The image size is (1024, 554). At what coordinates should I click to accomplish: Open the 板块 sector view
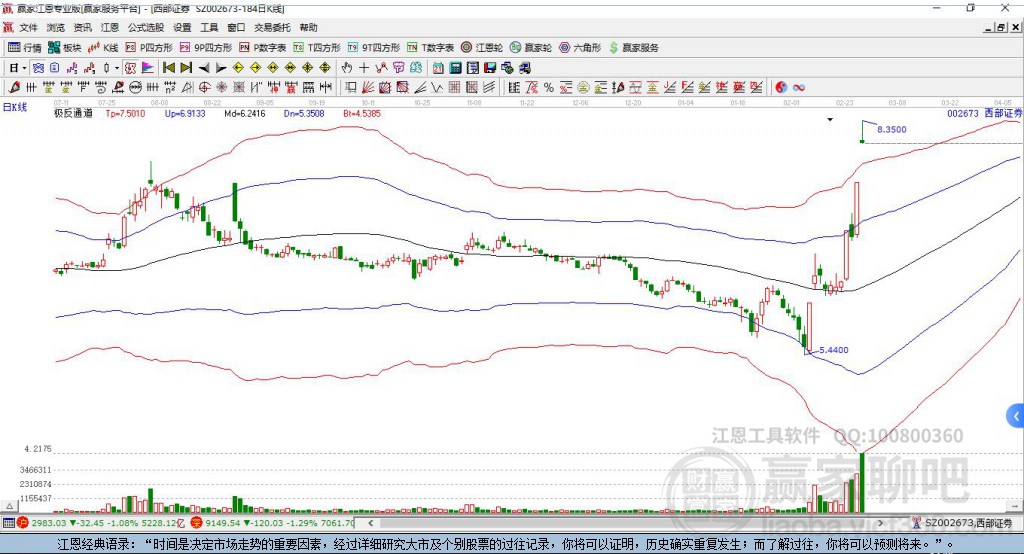click(65, 48)
